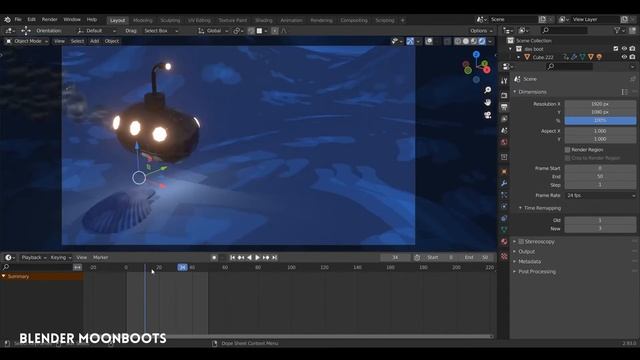The width and height of the screenshot is (640, 360).
Task: Toggle the show overlays button
Action: tap(429, 41)
